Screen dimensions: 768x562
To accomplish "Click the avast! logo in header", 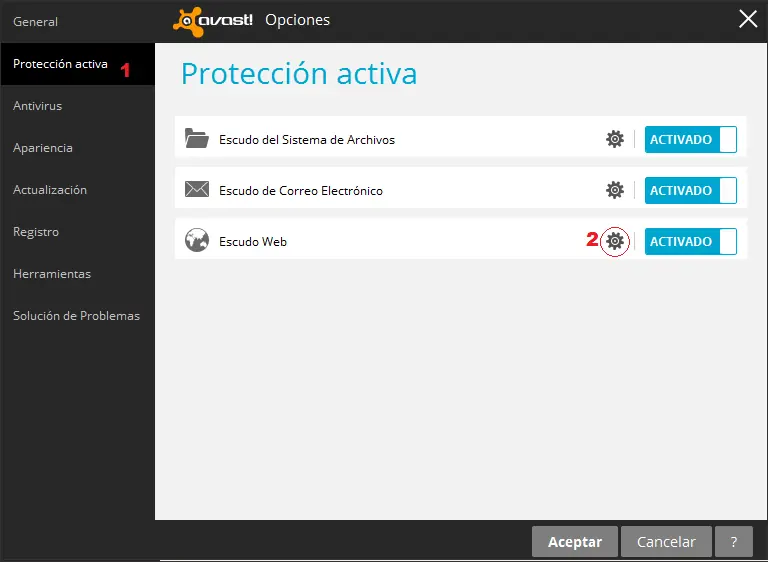I will tap(213, 22).
